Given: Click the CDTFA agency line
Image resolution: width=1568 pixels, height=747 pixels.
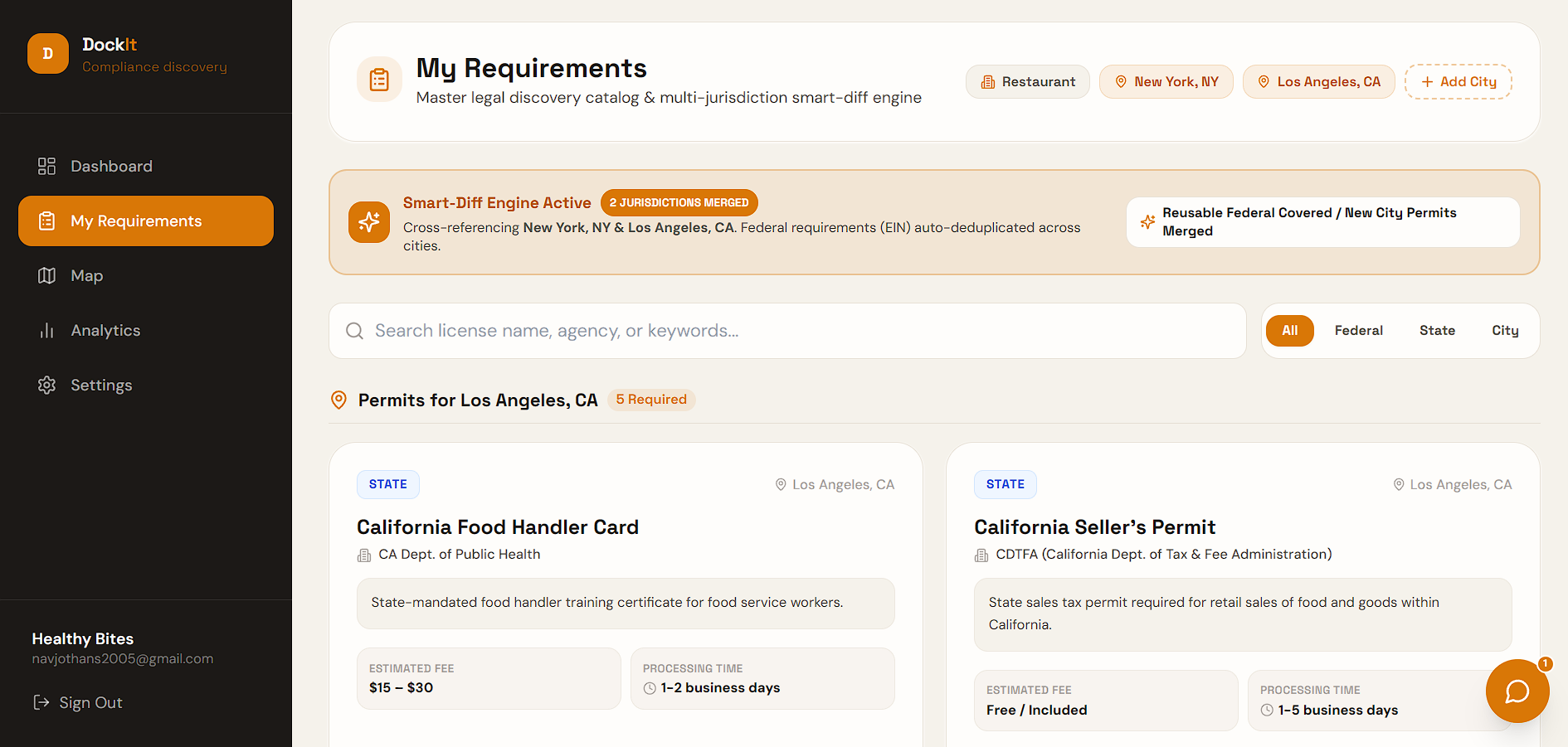Looking at the screenshot, I should pos(1163,554).
